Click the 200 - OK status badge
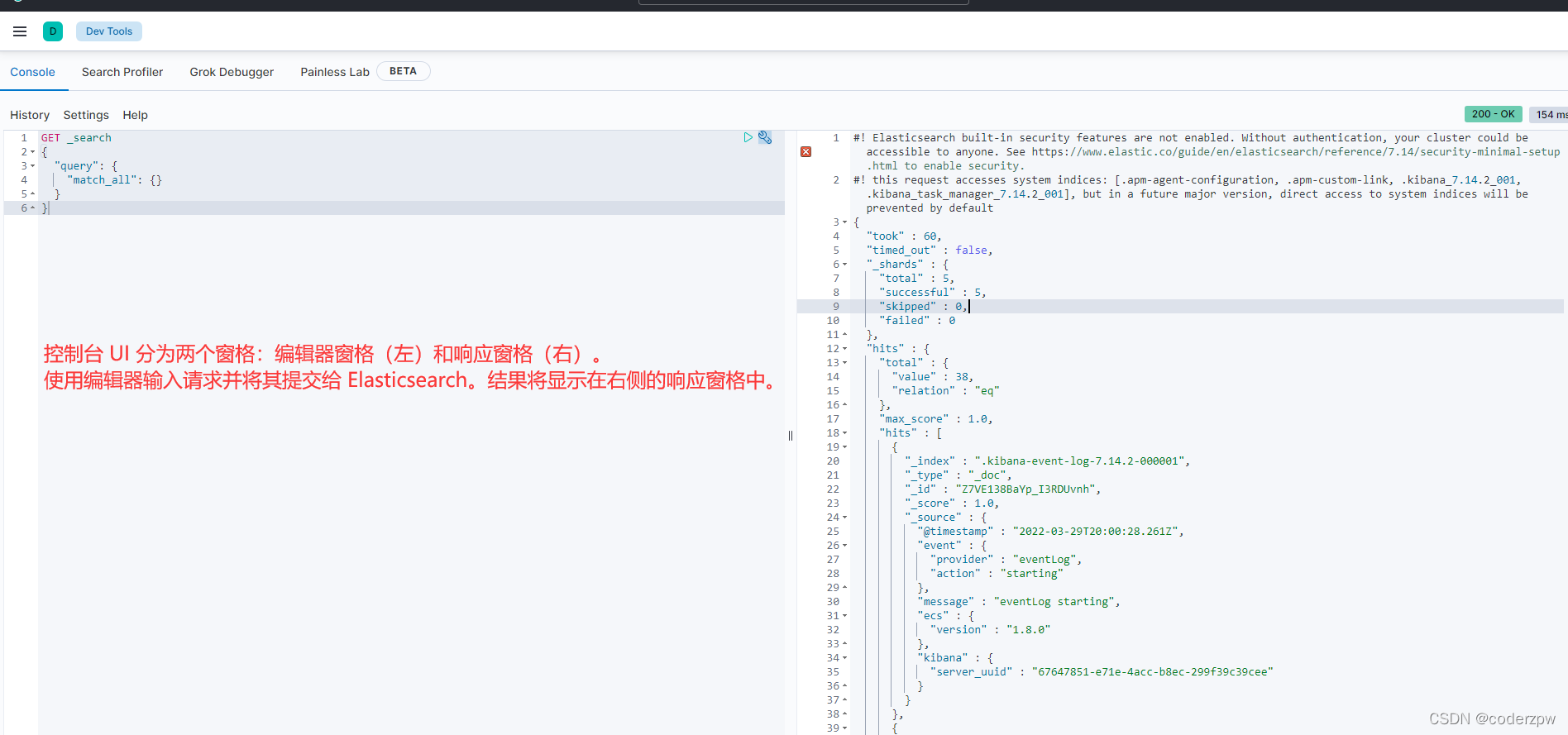The height and width of the screenshot is (735, 1568). click(x=1493, y=114)
